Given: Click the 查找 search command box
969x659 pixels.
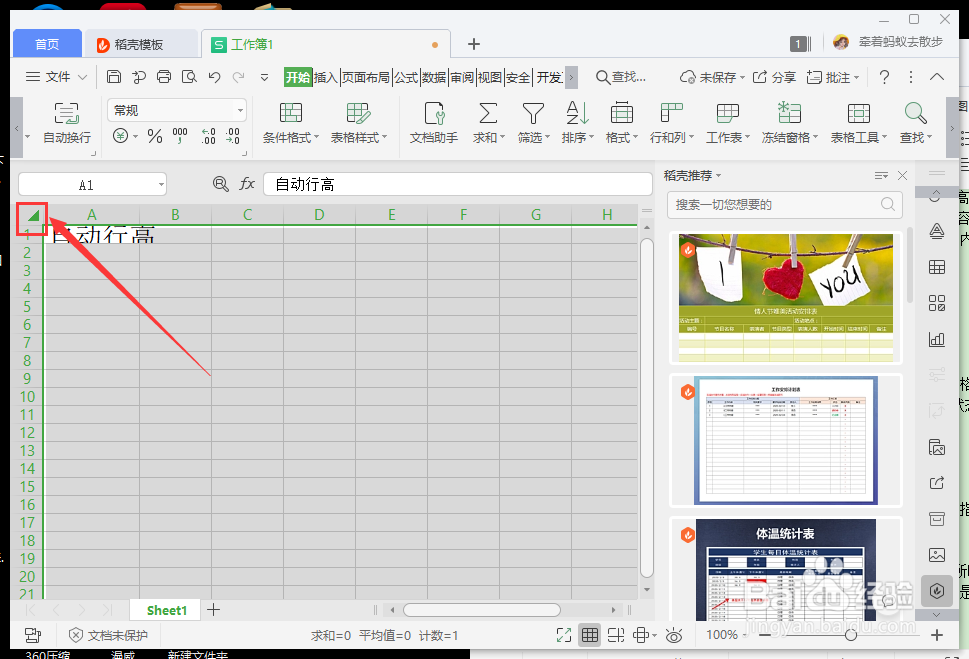Looking at the screenshot, I should tap(621, 77).
